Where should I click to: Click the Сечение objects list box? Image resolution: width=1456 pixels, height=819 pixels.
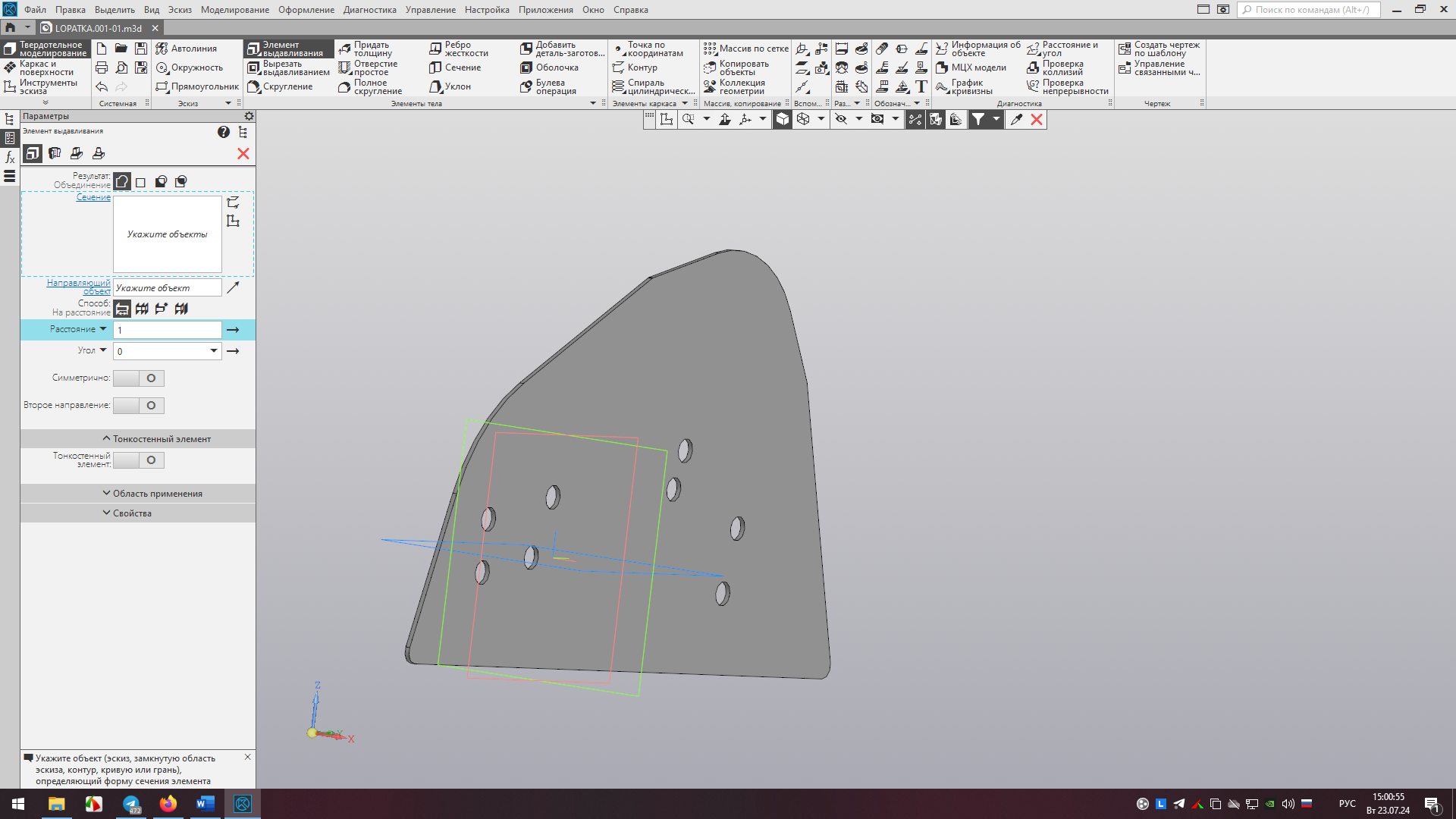[168, 234]
